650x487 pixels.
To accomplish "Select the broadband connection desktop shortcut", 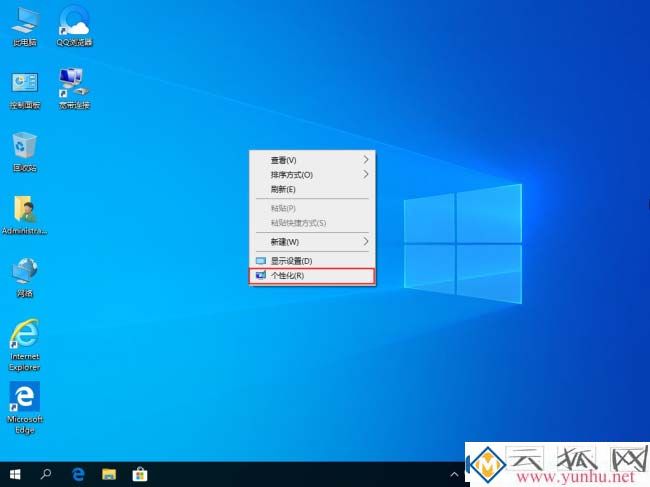I will click(75, 89).
